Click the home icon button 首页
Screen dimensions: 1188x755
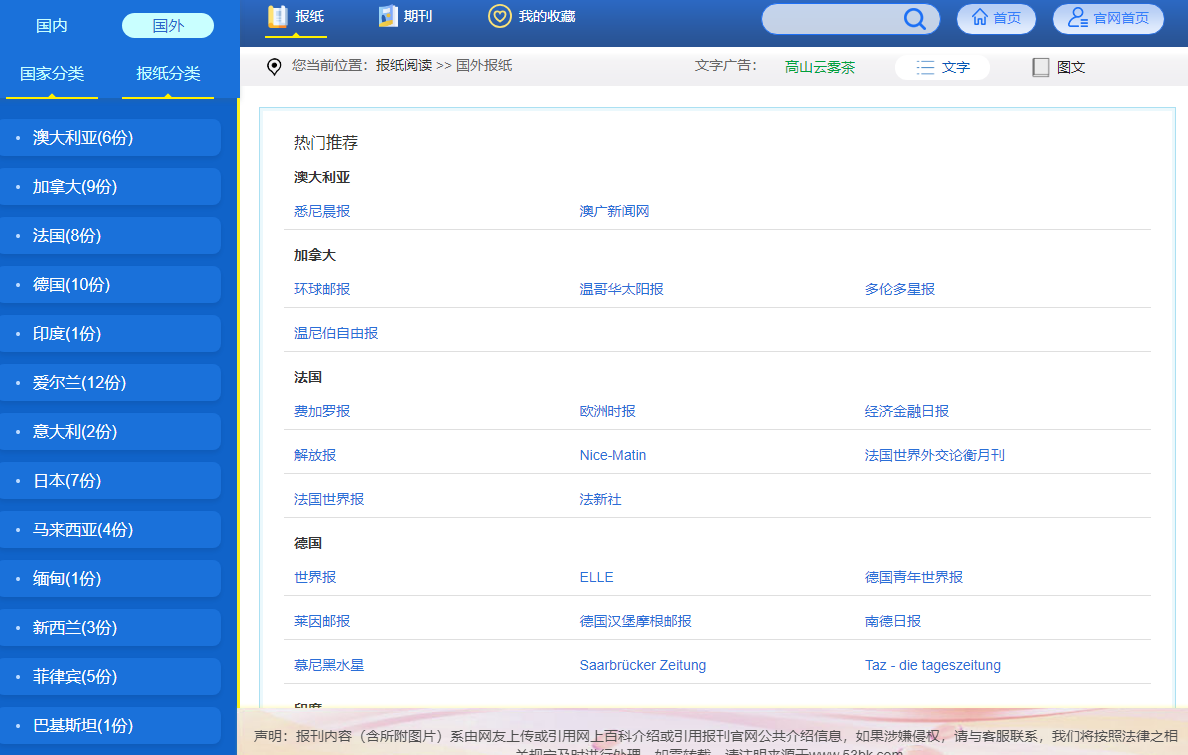click(996, 18)
